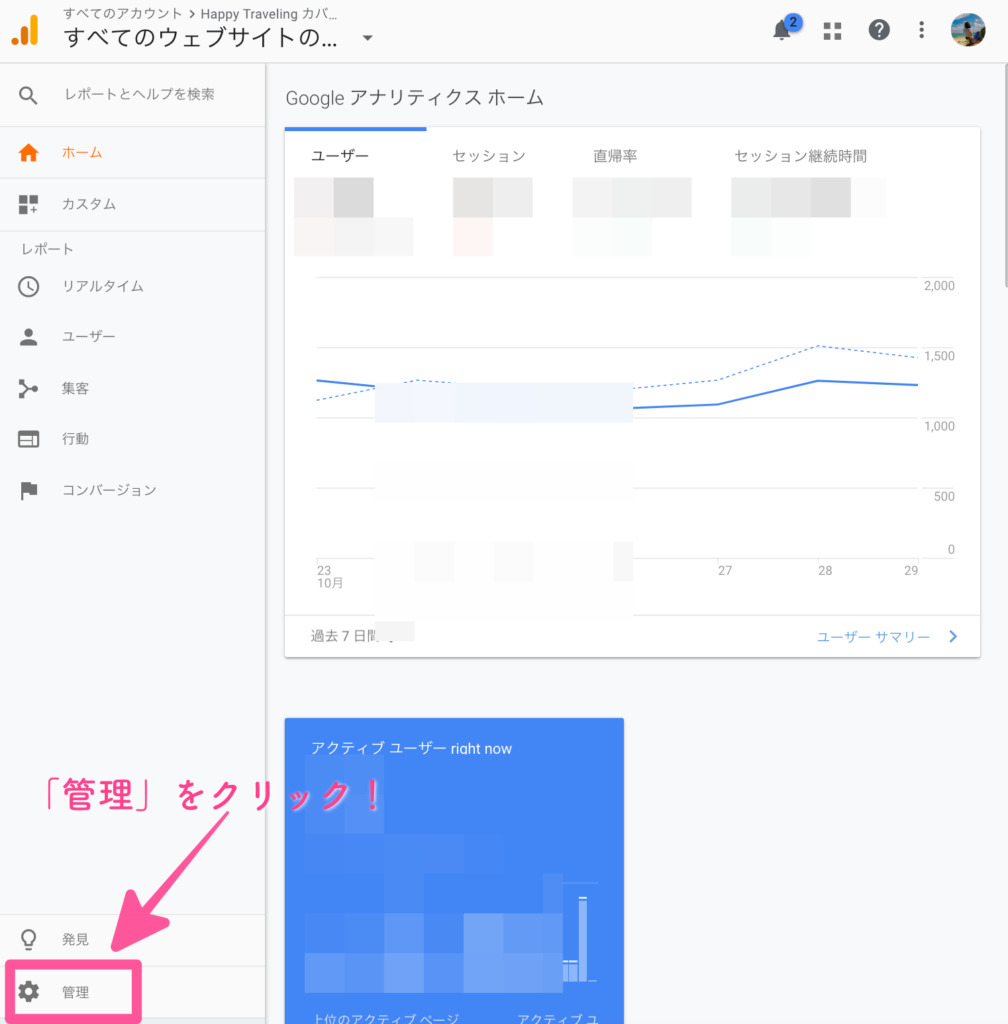
Task: Open リアルタイム report section
Action: point(133,287)
